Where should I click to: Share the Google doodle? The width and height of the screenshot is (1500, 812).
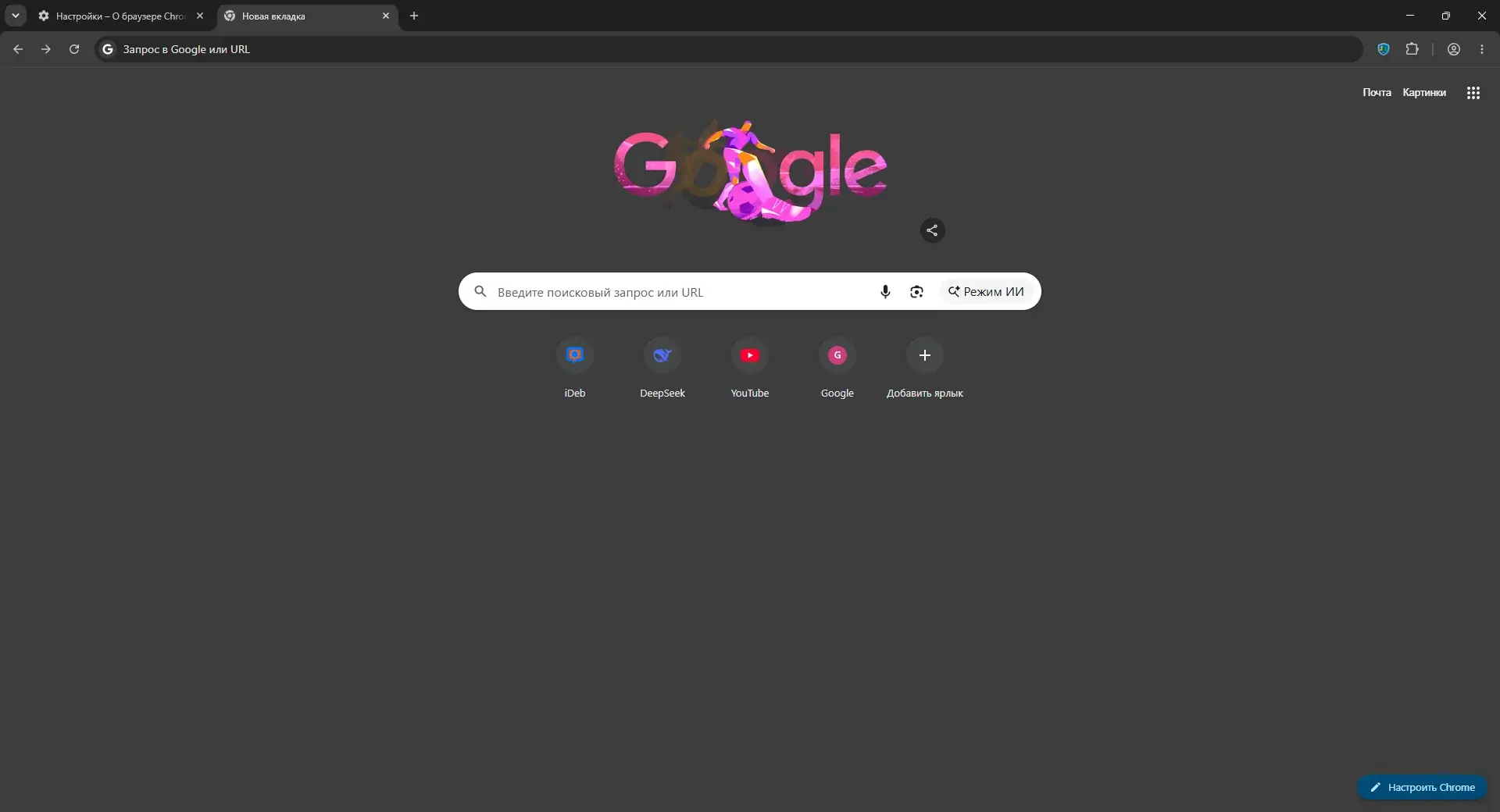932,230
